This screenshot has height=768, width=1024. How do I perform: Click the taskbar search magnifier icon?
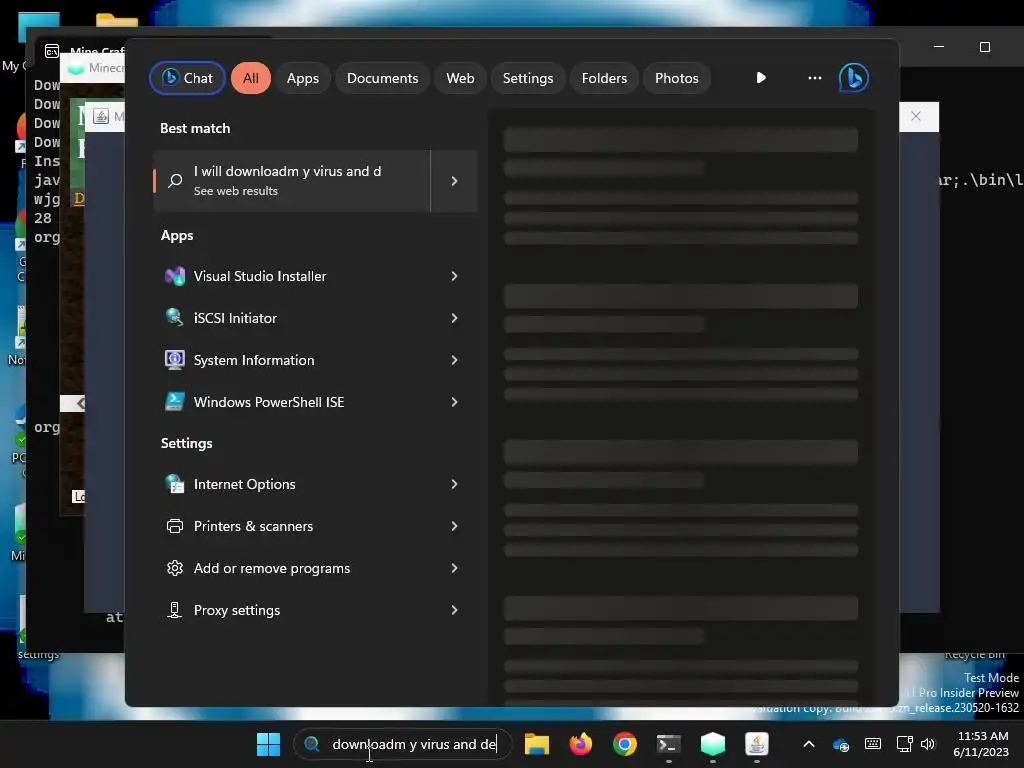pyautogui.click(x=312, y=744)
